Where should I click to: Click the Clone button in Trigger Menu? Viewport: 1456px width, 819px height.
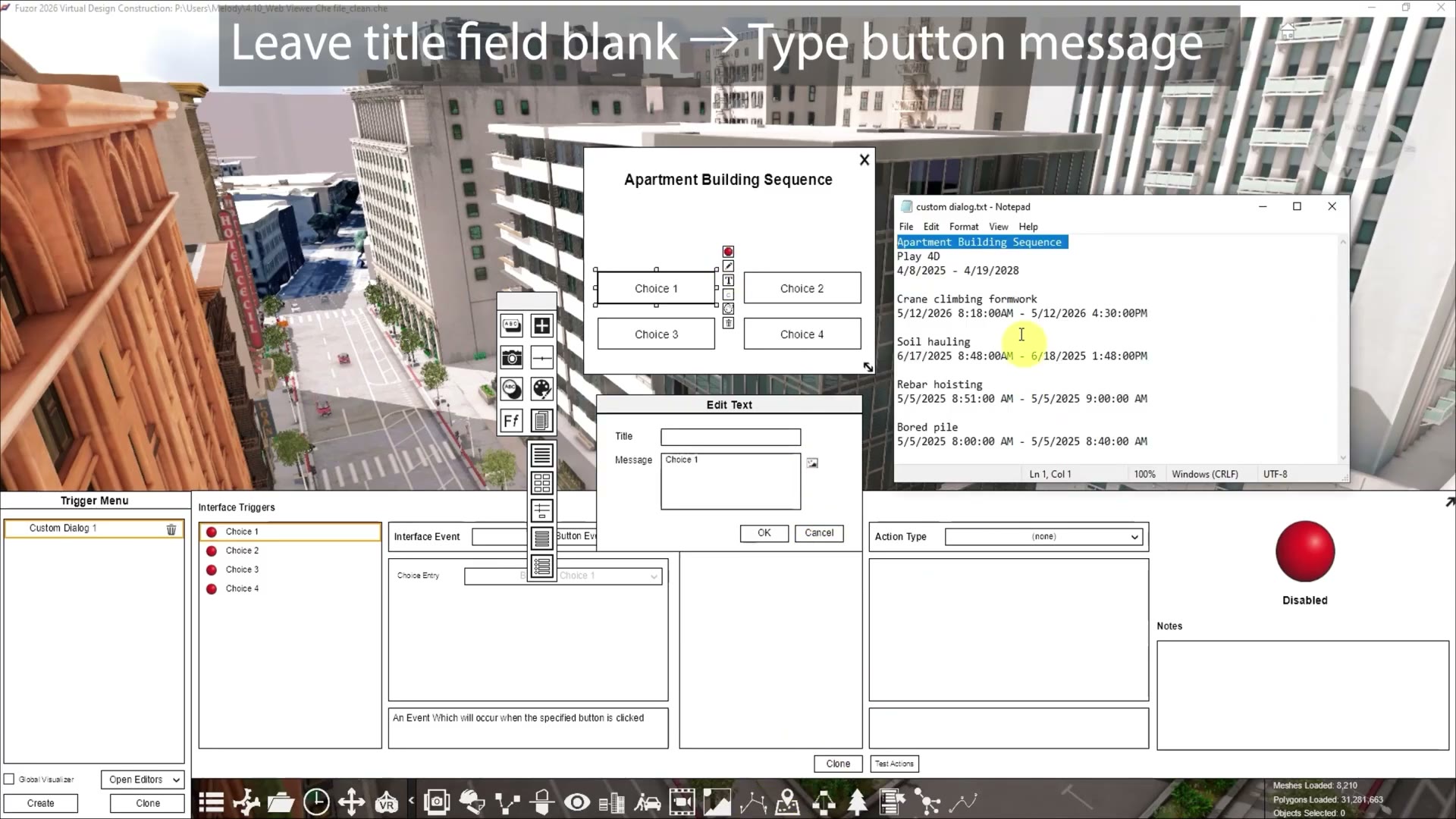click(148, 803)
